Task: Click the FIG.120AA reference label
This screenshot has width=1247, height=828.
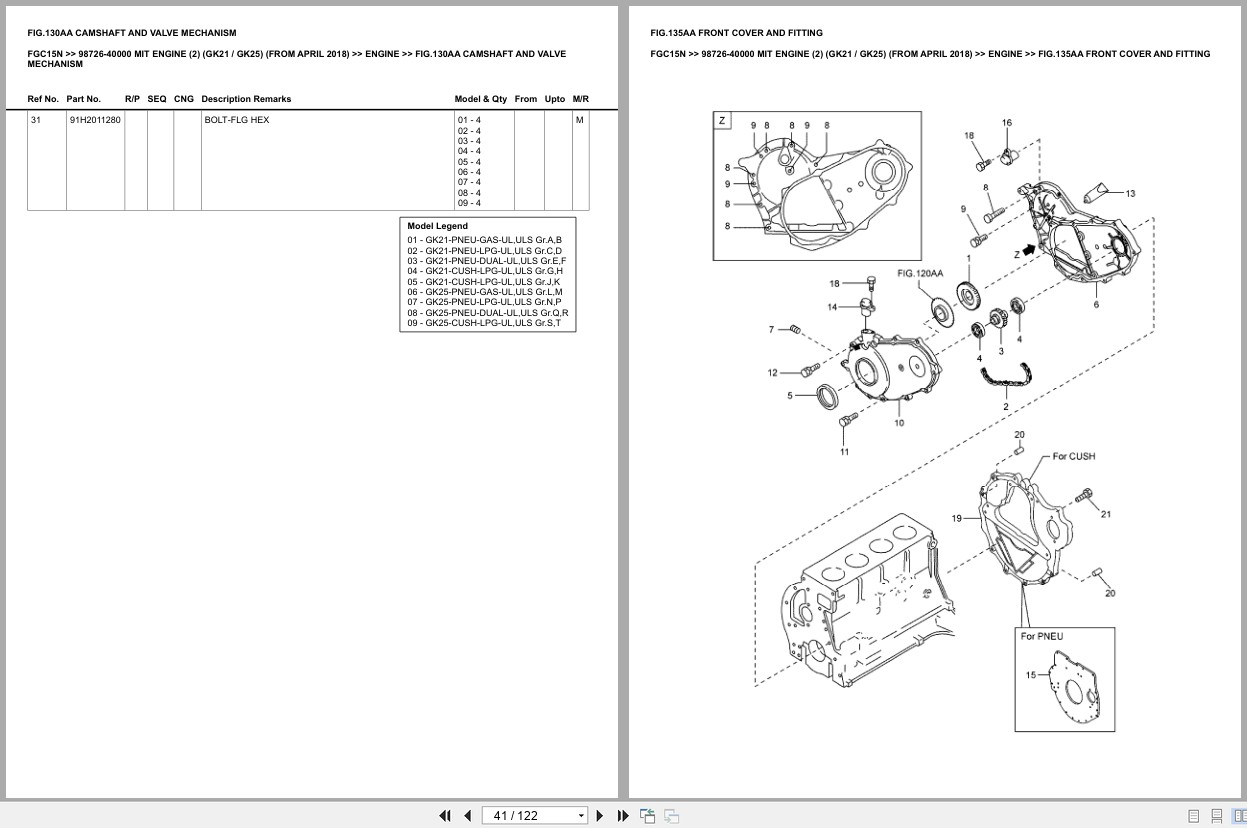Action: tap(920, 273)
